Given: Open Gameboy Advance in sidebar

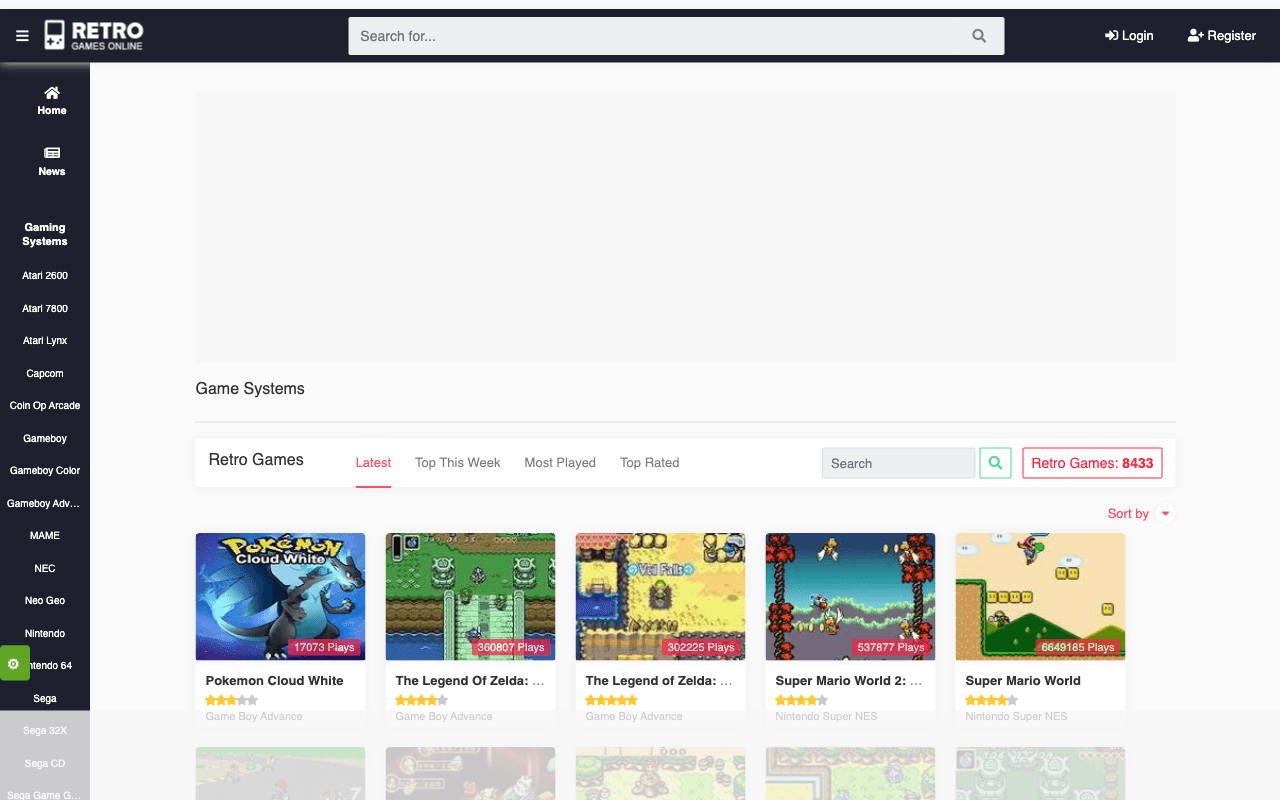Looking at the screenshot, I should pyautogui.click(x=45, y=504).
